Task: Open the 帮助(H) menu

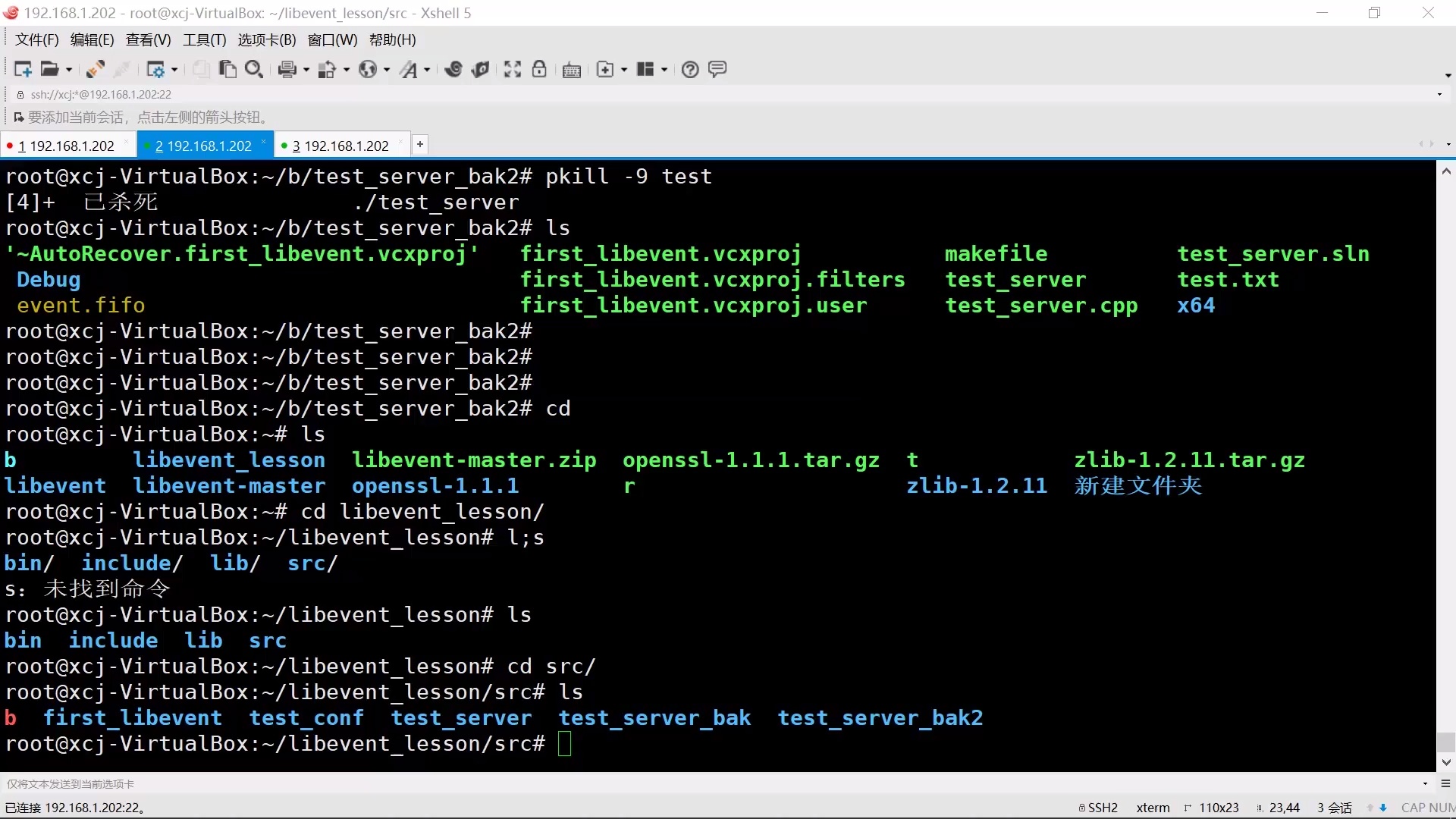Action: (x=392, y=40)
